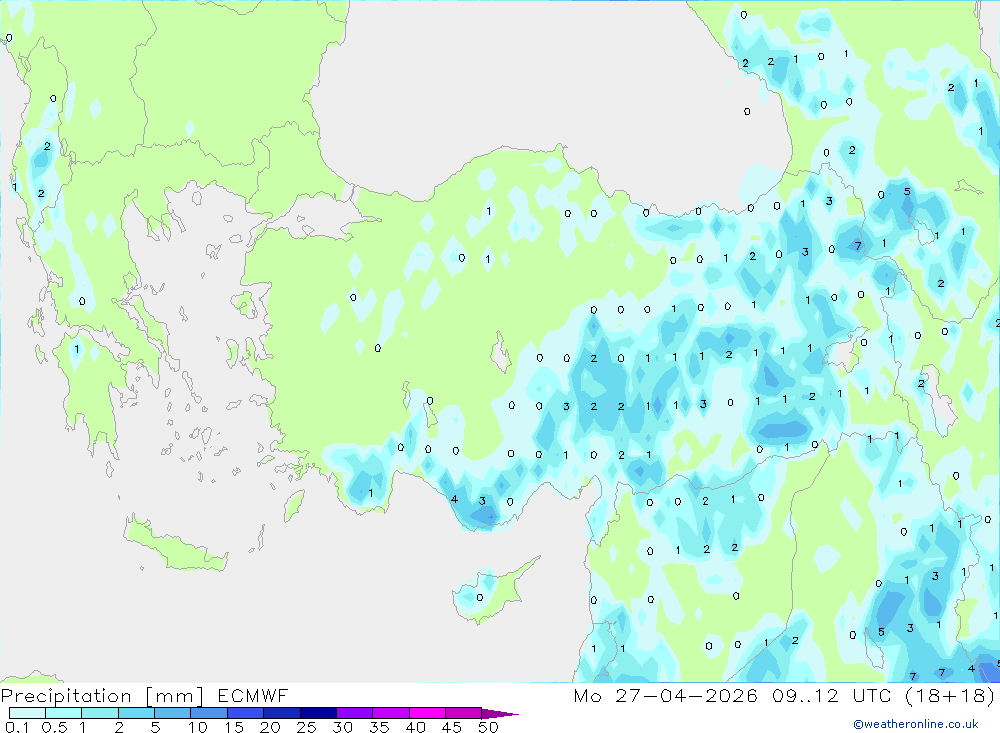This screenshot has width=1000, height=733.
Task: Select the 30–35 mm purple swatch
Action: click(355, 713)
